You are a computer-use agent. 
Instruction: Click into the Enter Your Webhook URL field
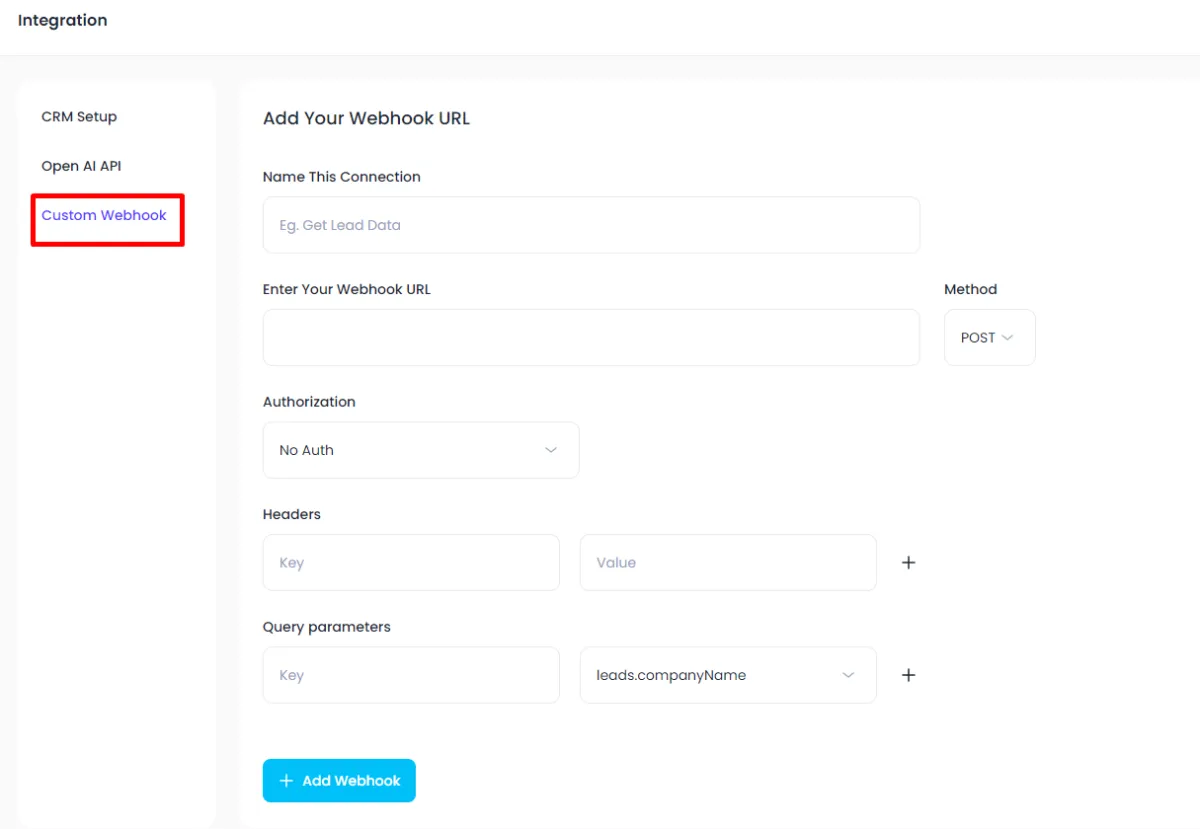click(x=590, y=338)
